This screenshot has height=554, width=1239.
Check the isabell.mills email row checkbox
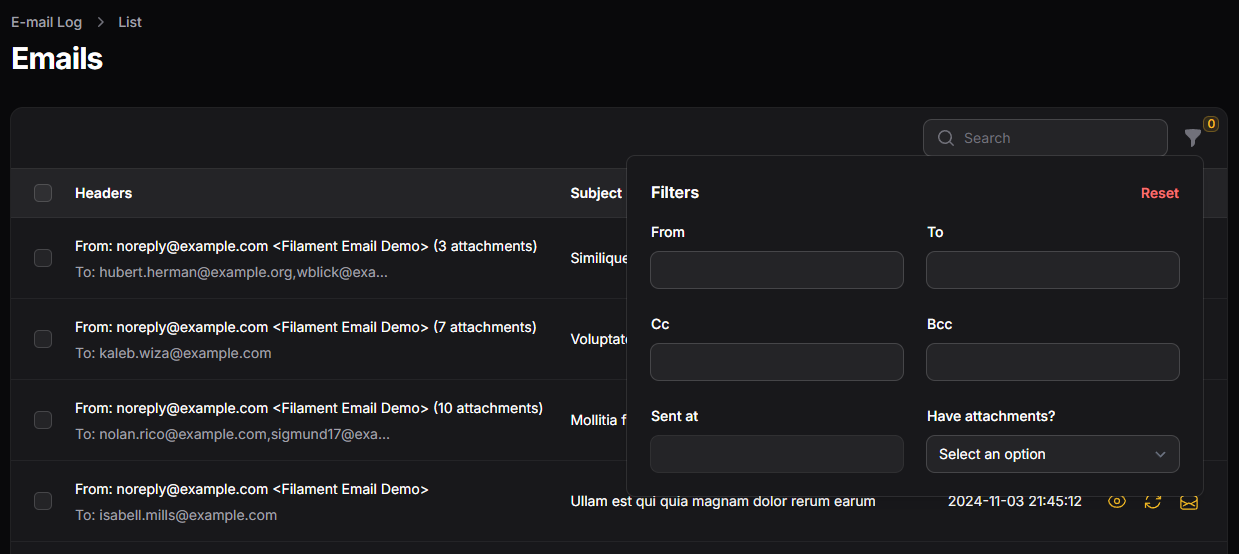coord(43,501)
